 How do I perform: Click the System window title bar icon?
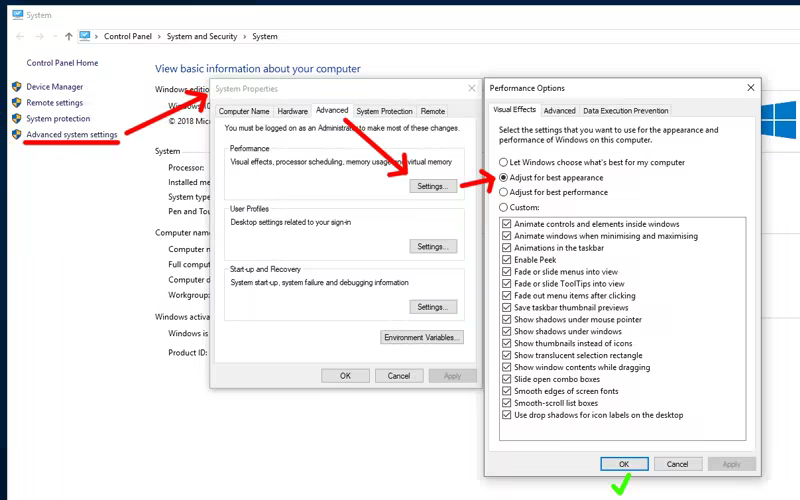[16, 15]
